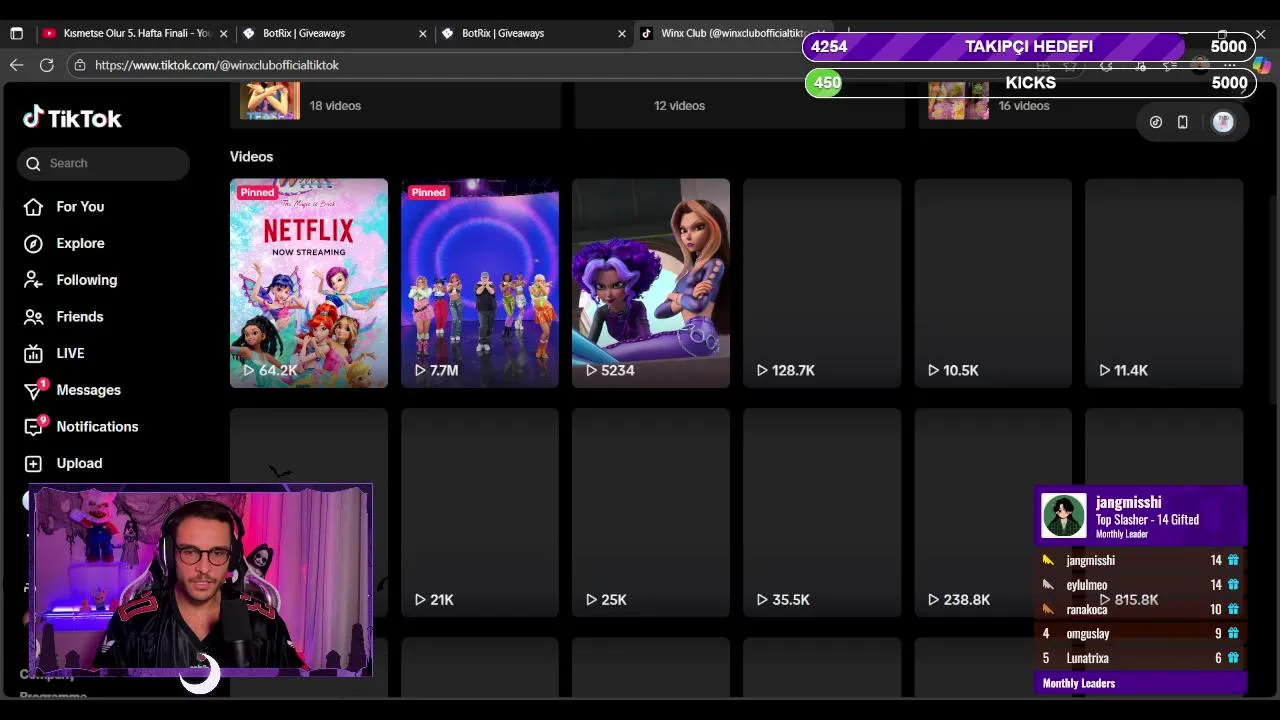Screen dimensions: 1280x720
Task: Open video with 128.7K views
Action: click(822, 283)
